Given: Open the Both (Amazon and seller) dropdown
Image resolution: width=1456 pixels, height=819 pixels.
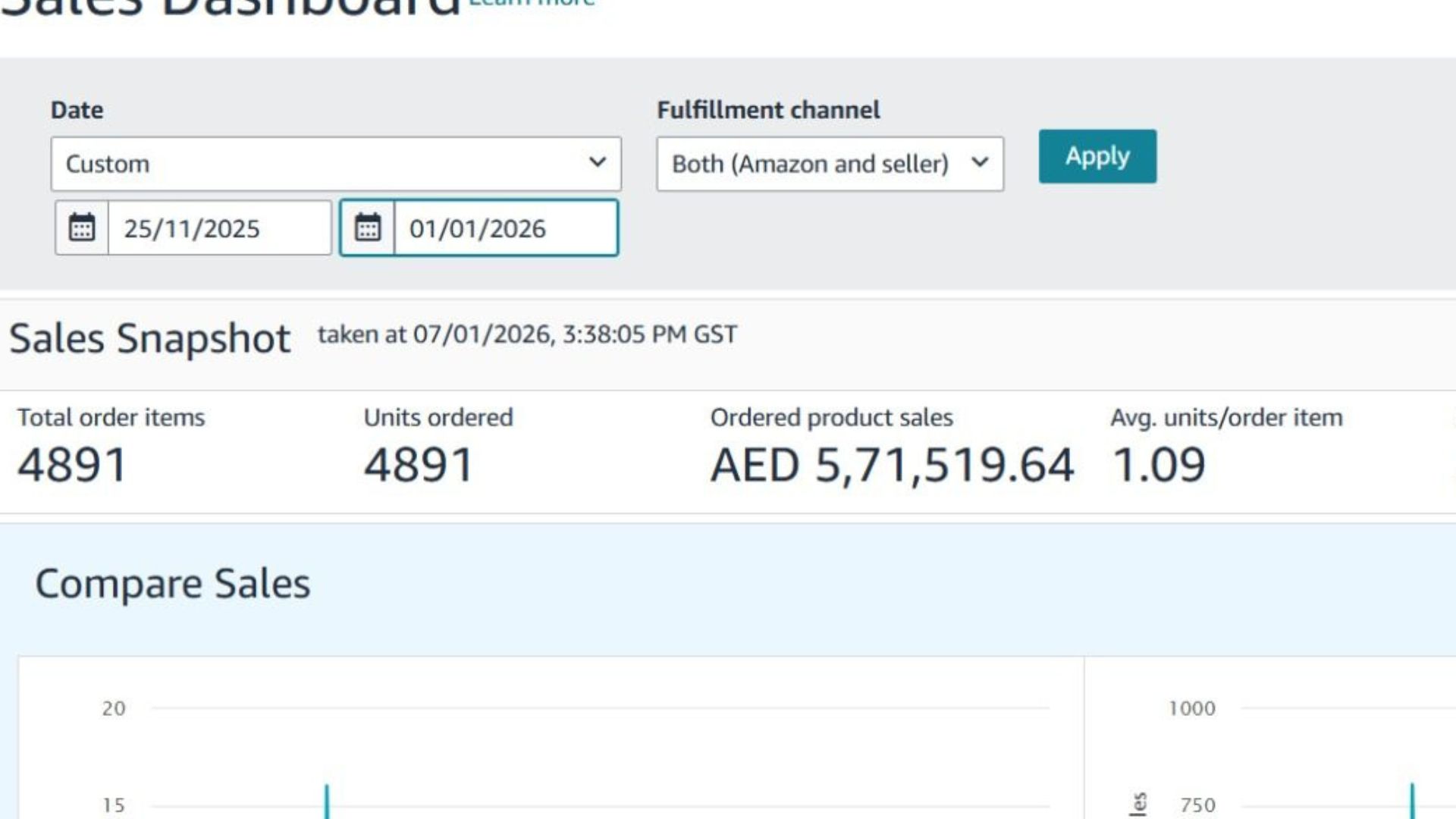Looking at the screenshot, I should (830, 164).
